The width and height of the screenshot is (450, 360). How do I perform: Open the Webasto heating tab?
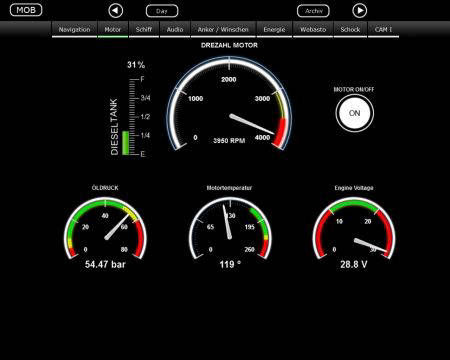pos(313,30)
